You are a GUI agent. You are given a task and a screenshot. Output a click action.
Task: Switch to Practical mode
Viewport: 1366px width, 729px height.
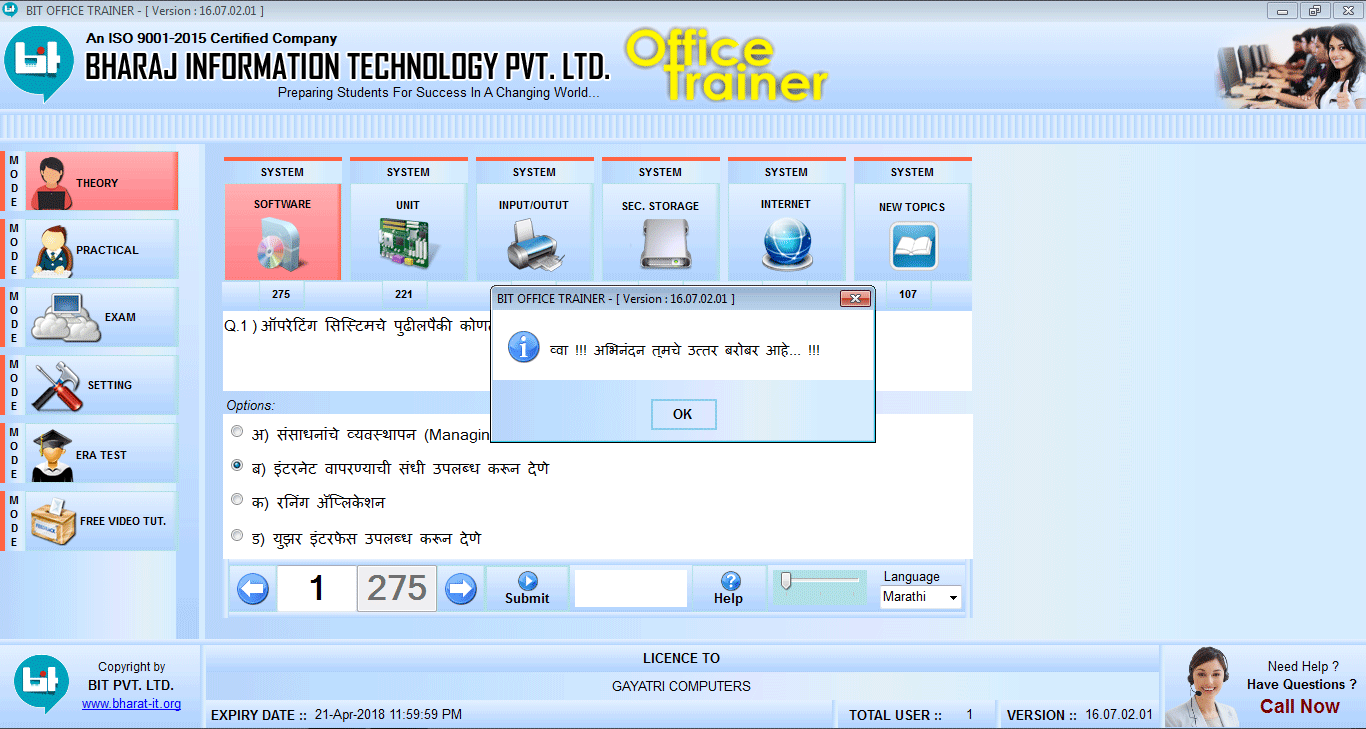(101, 249)
